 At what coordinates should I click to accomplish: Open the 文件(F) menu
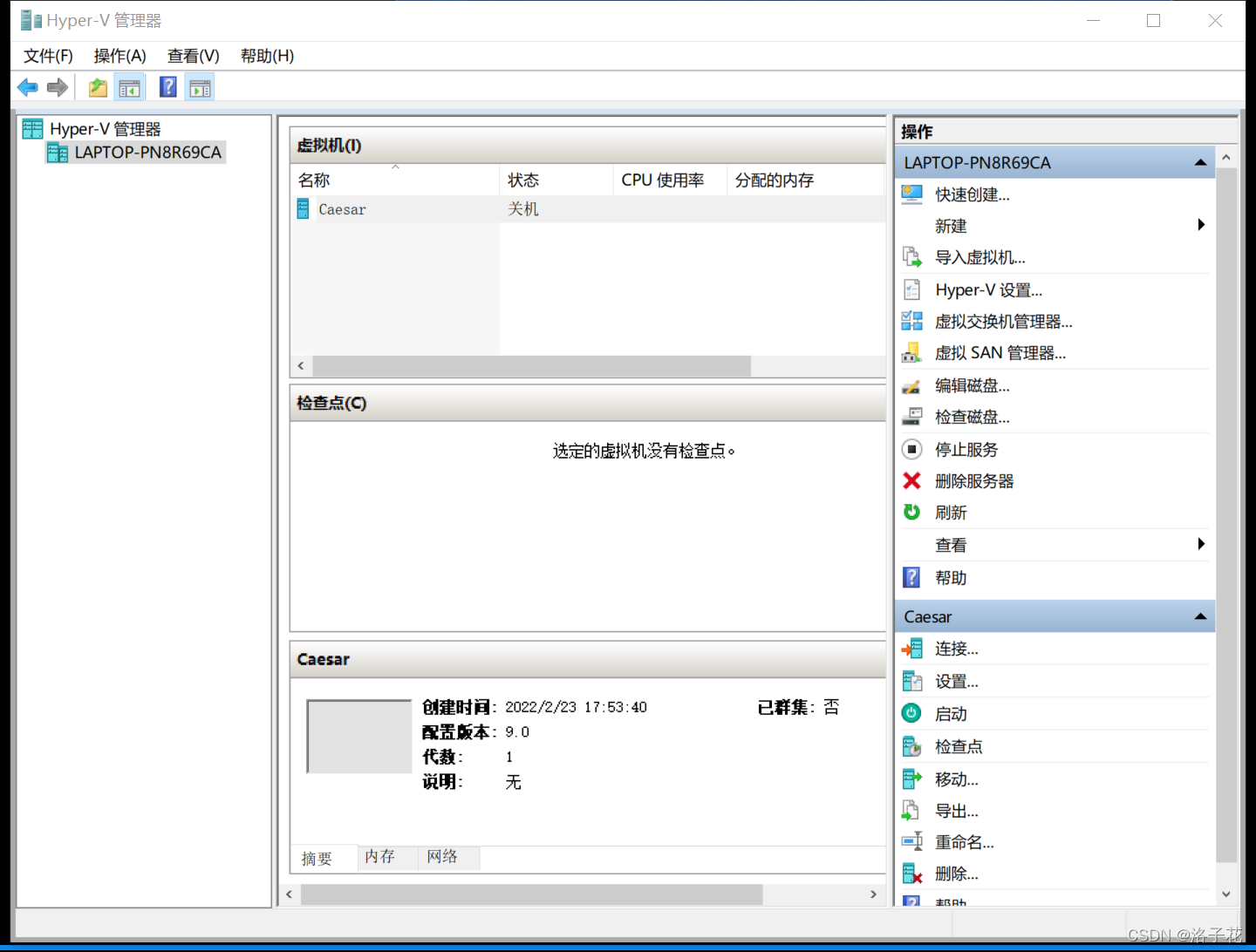click(x=48, y=56)
